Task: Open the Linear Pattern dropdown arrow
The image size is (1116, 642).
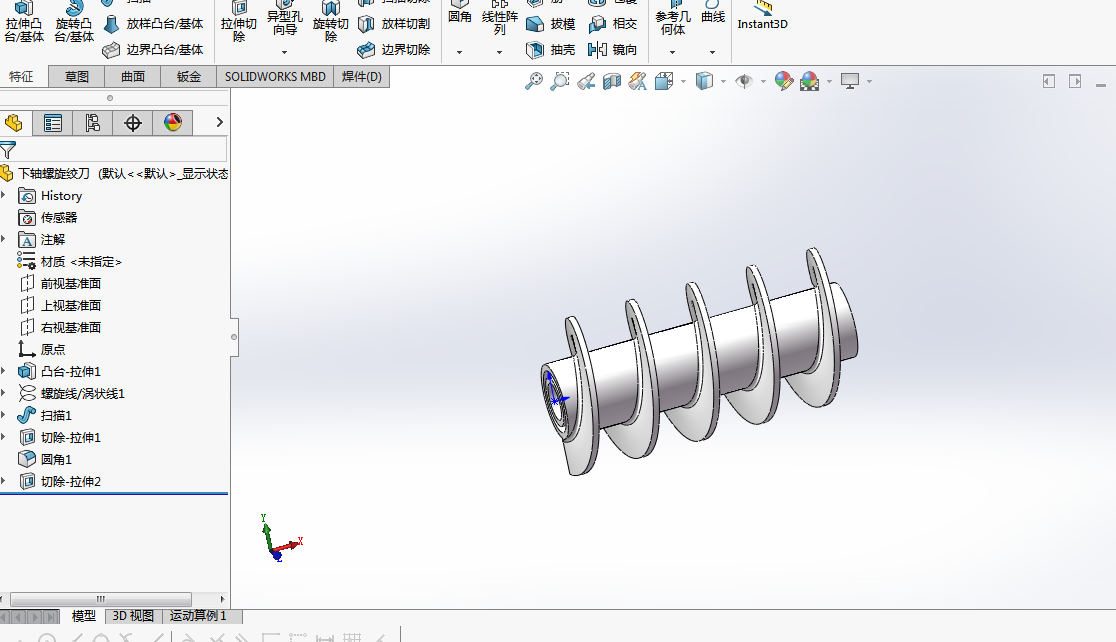Action: [x=500, y=53]
